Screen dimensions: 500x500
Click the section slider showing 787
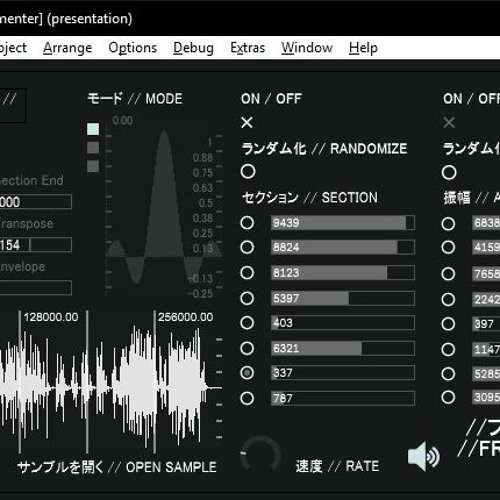[x=343, y=398]
